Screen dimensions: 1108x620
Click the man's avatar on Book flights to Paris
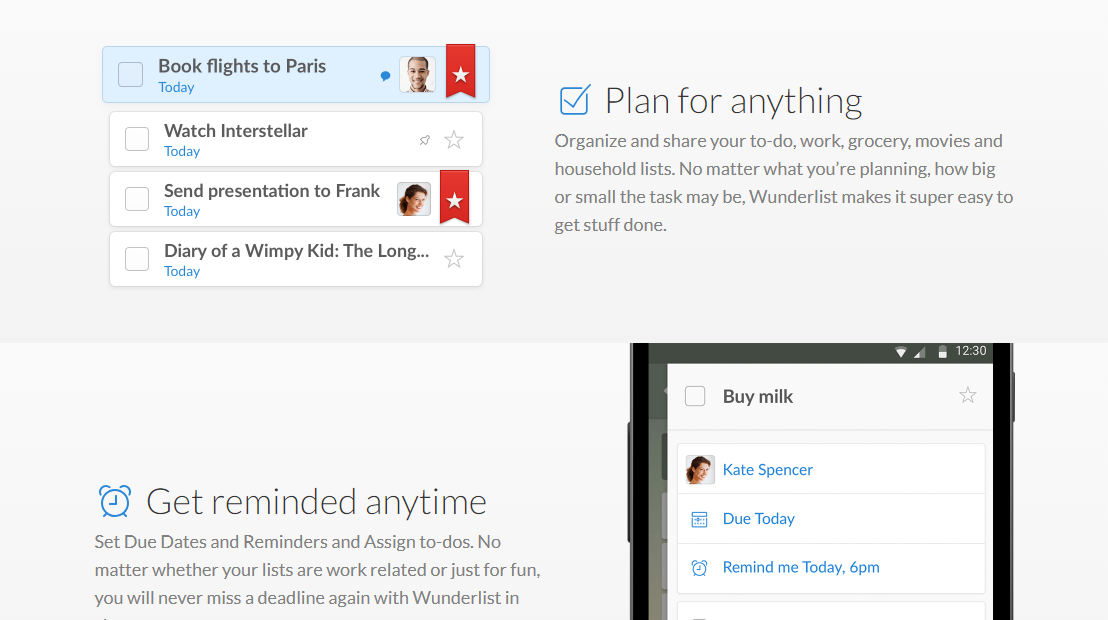click(417, 75)
